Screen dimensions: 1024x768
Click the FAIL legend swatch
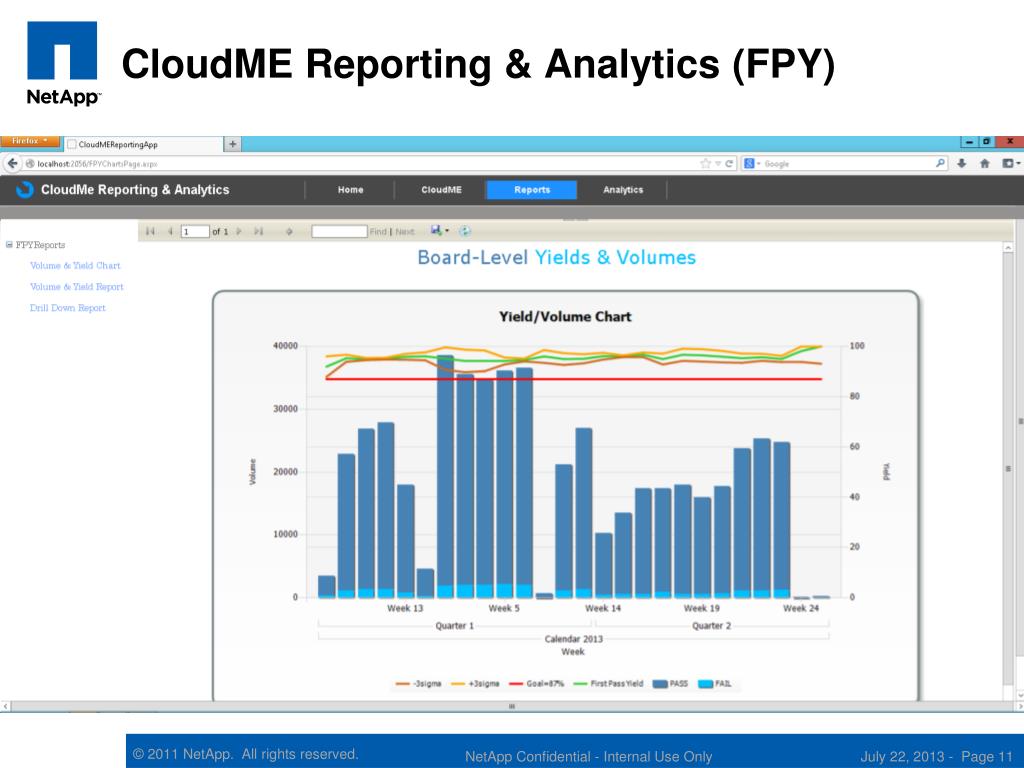pos(705,684)
